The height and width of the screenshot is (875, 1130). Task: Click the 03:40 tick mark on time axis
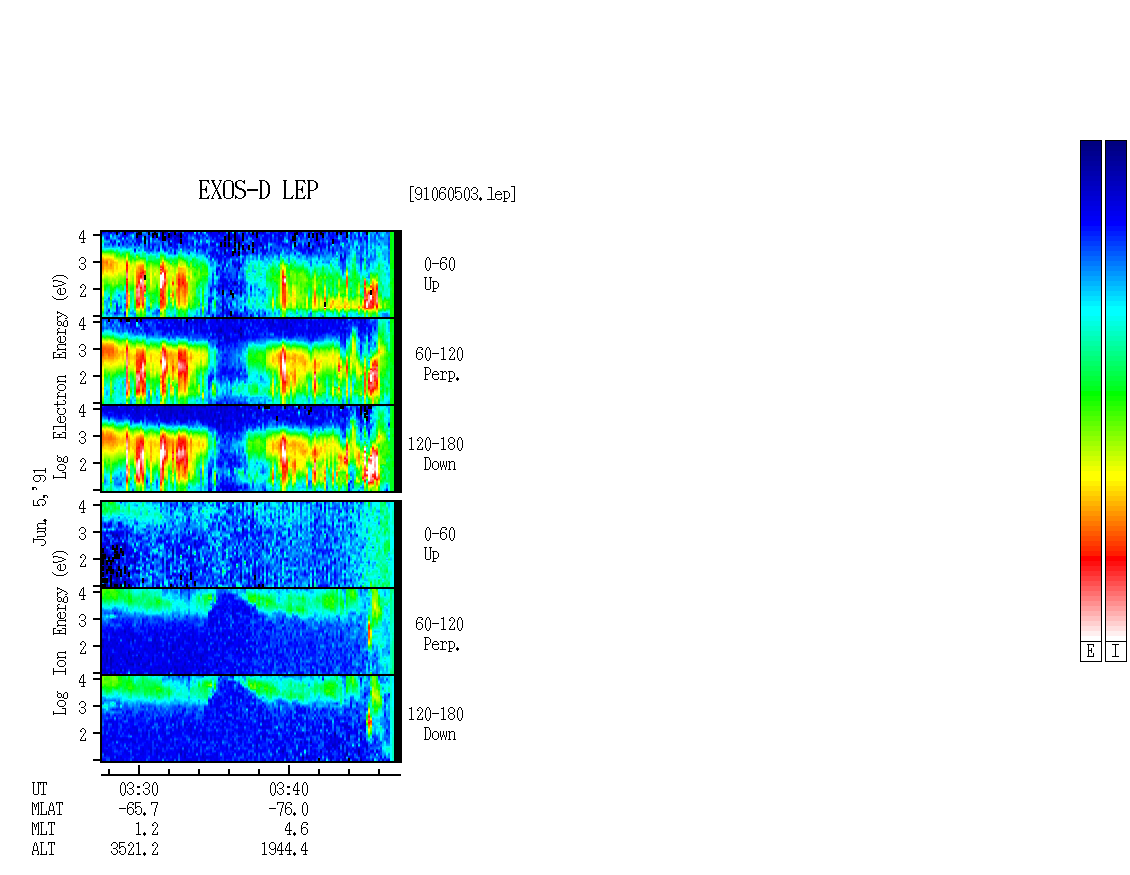click(289, 770)
